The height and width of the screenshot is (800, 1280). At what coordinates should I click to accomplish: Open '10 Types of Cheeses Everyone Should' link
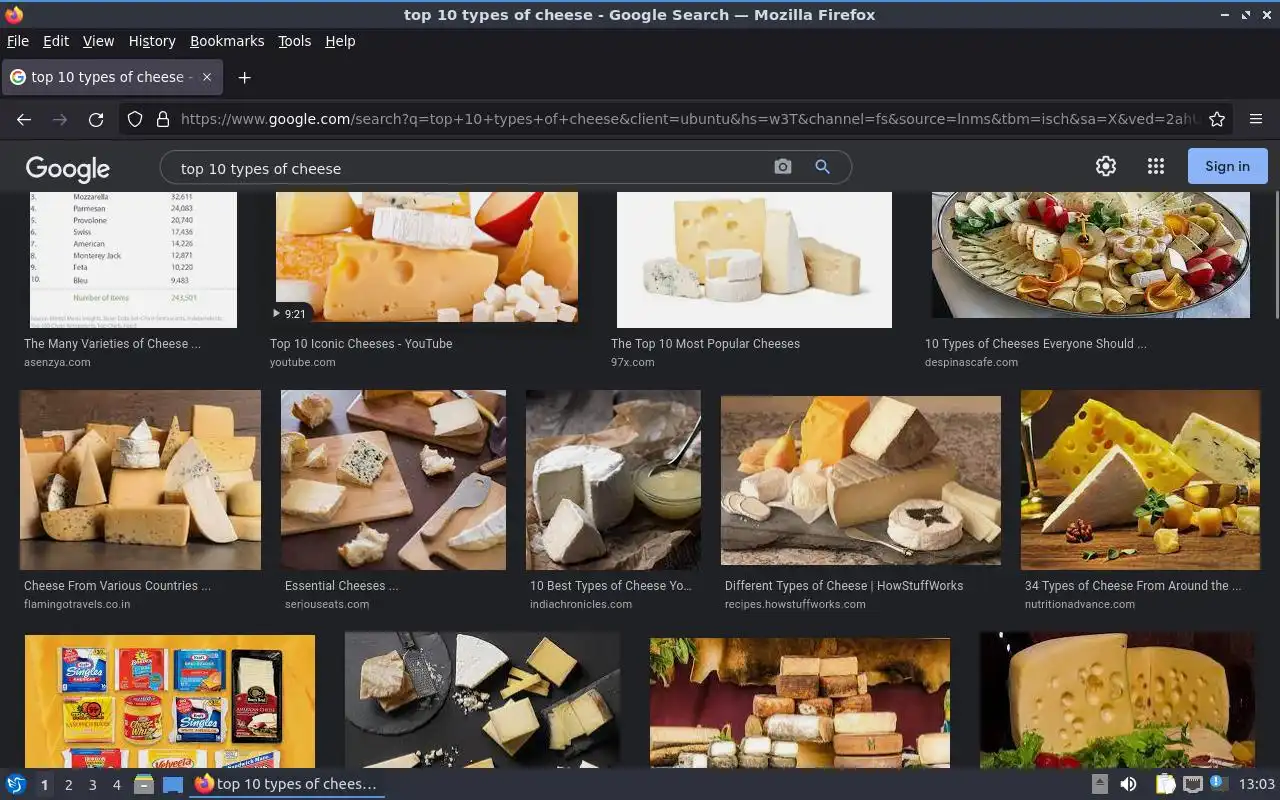[x=1036, y=343]
